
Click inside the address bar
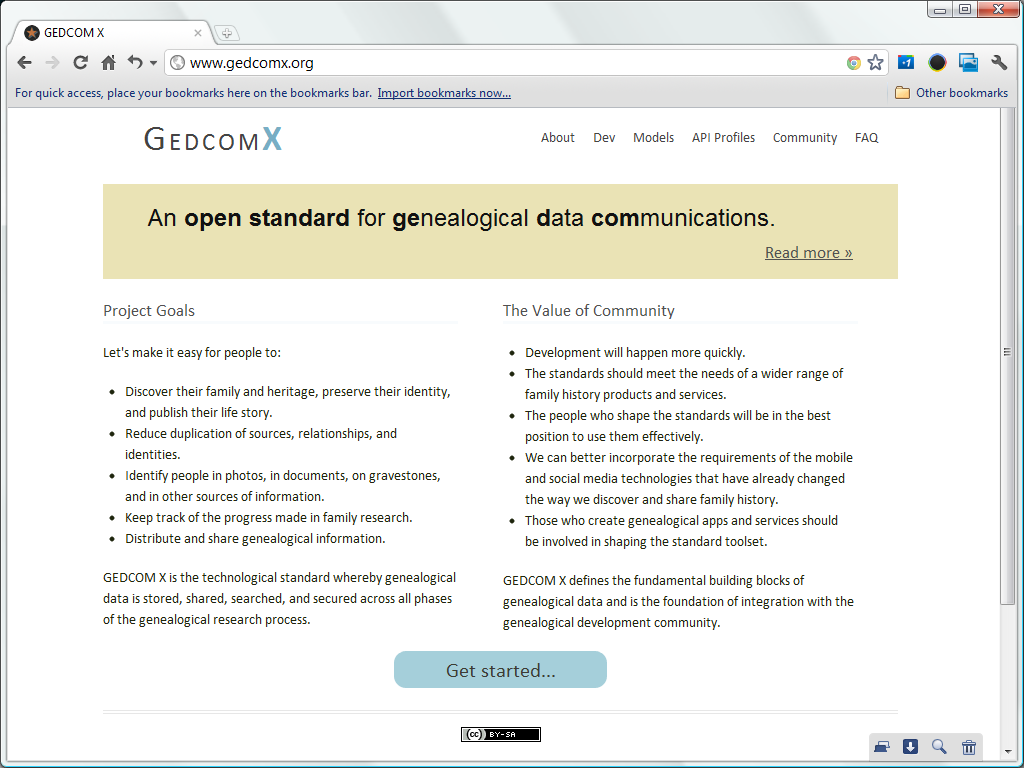pos(400,62)
